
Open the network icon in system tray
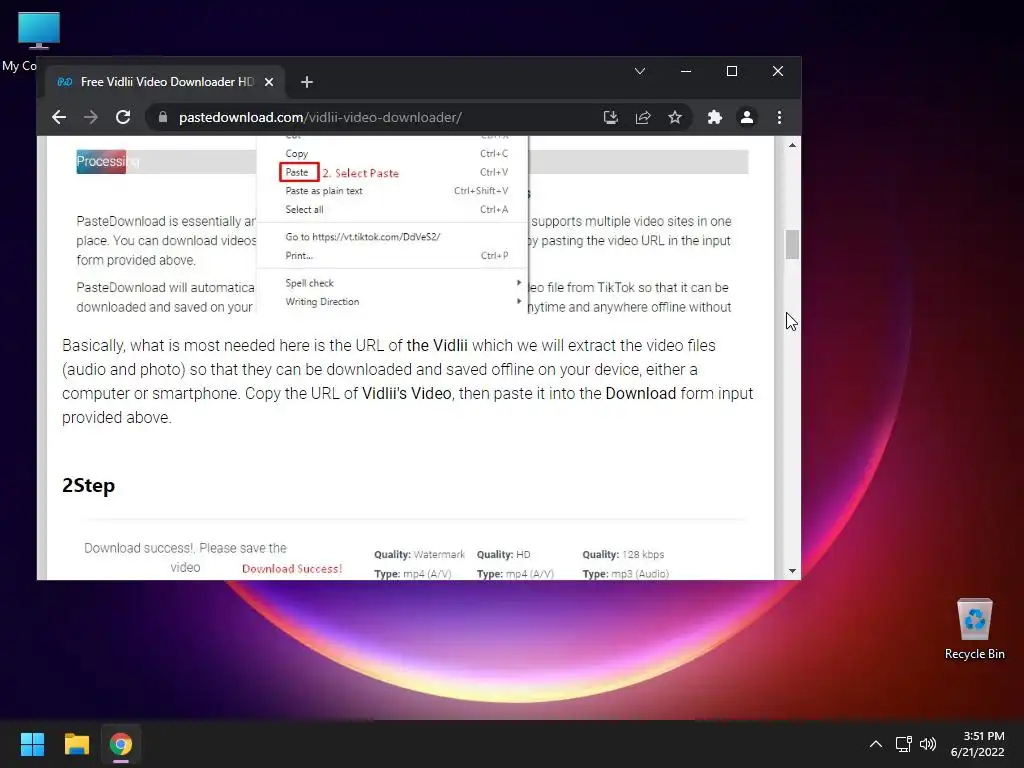pos(903,744)
